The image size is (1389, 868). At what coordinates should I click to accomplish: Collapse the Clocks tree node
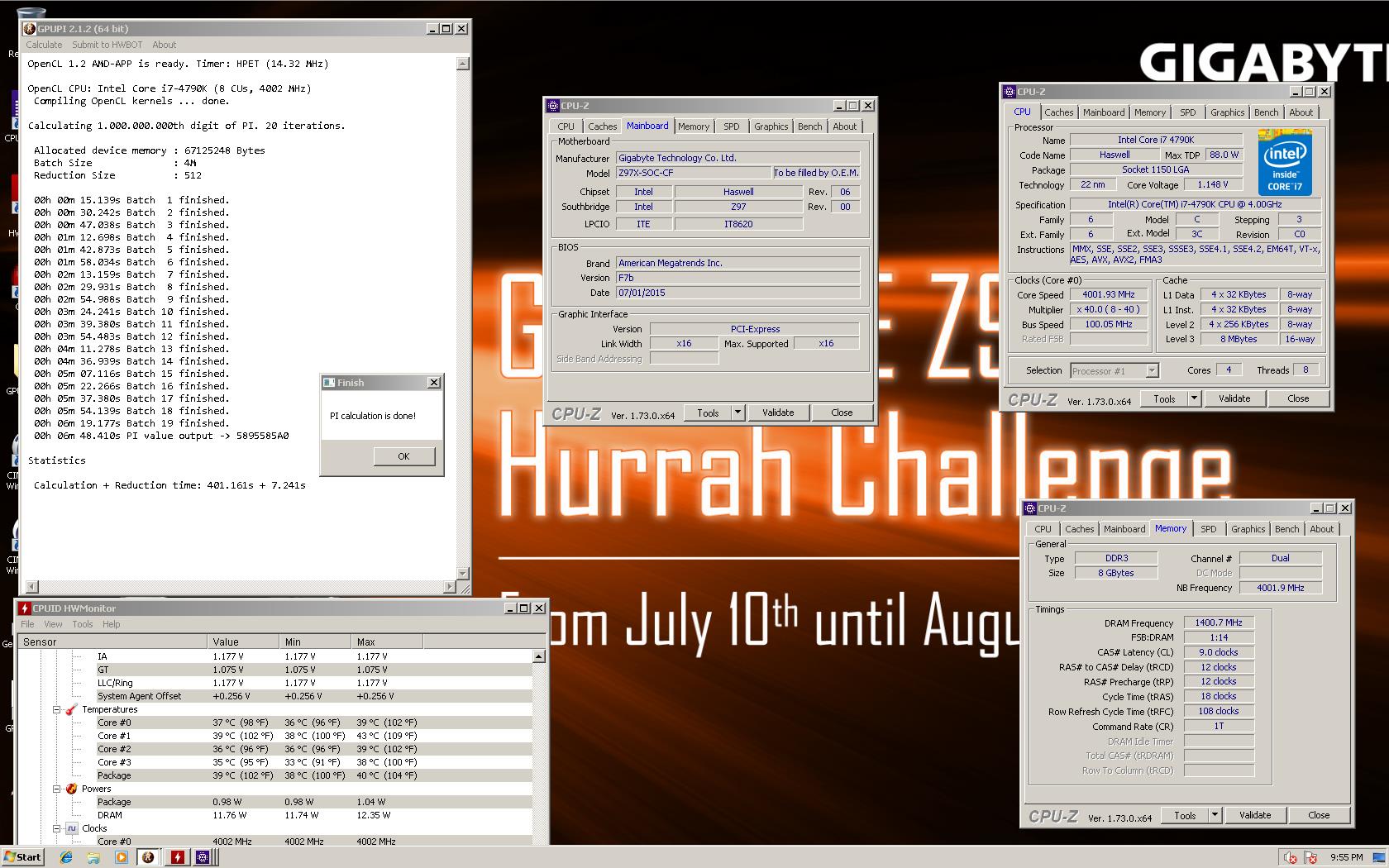pyautogui.click(x=57, y=828)
